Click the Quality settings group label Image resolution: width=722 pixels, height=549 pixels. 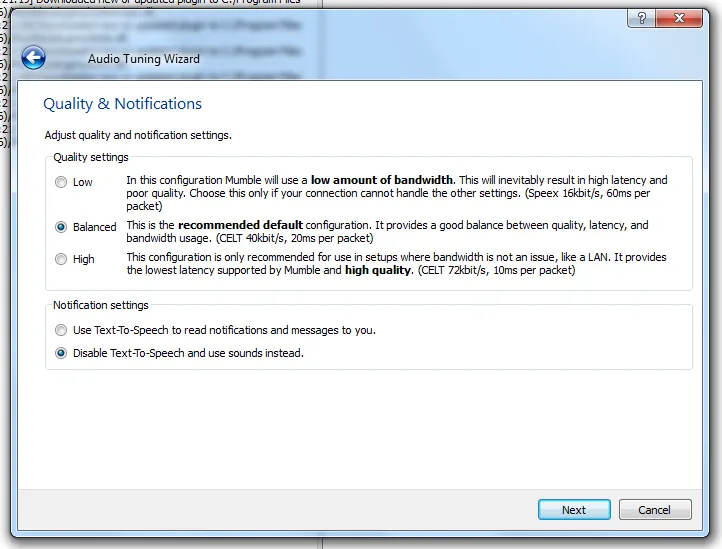pyautogui.click(x=91, y=157)
